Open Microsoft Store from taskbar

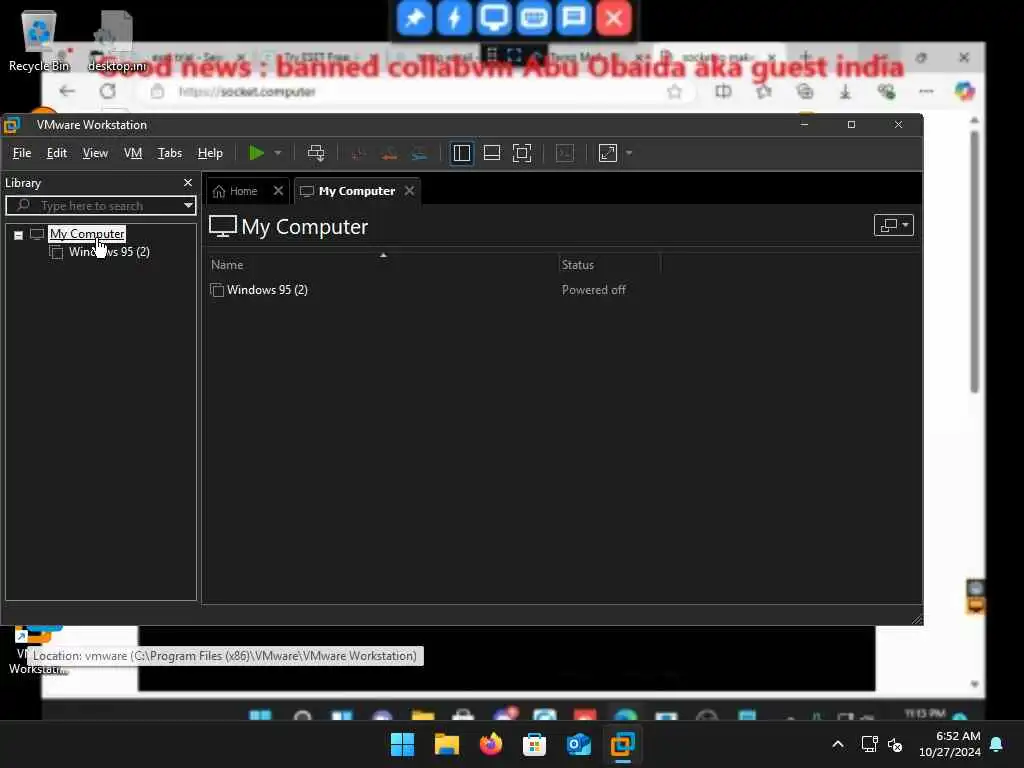tap(534, 744)
